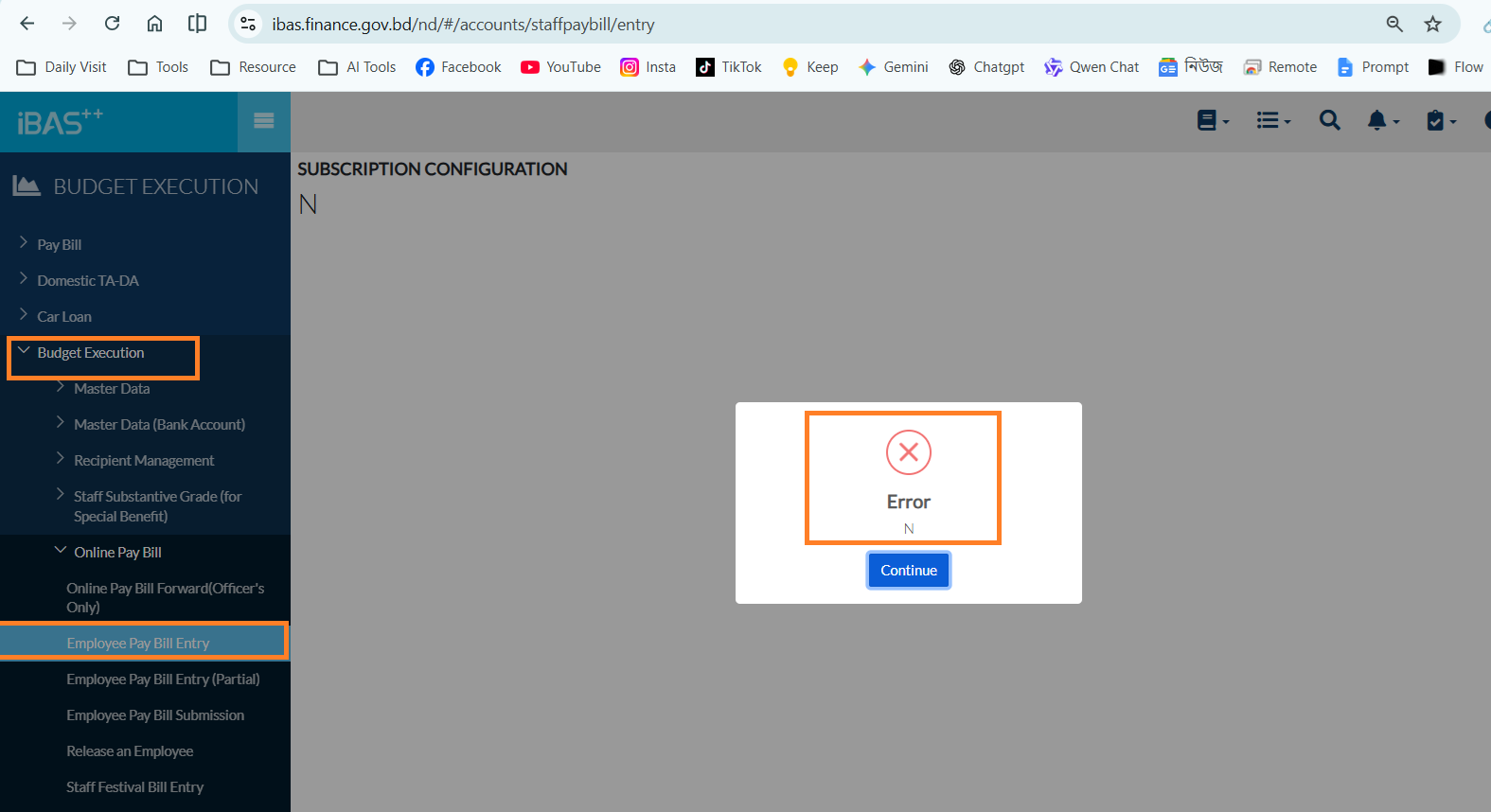The height and width of the screenshot is (812, 1491).
Task: Bookmark this page with star icon
Action: coord(1432,25)
